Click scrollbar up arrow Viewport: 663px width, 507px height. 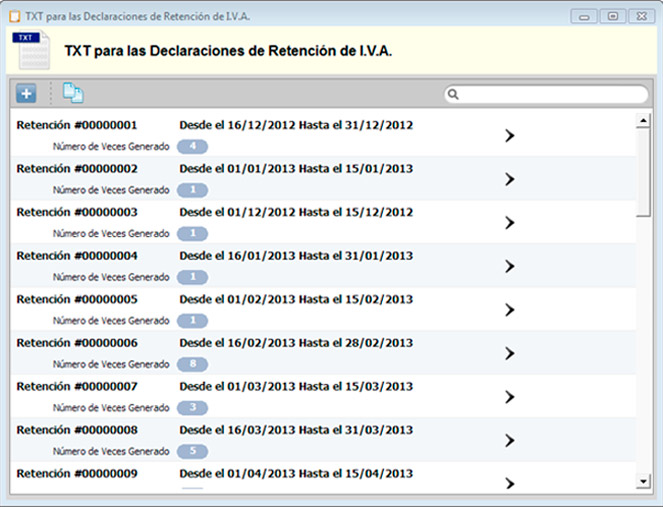[643, 121]
